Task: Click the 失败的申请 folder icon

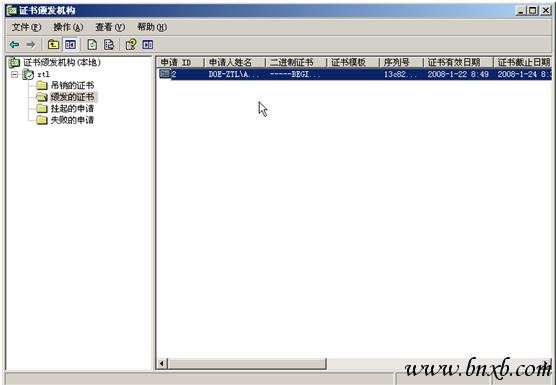Action: [x=42, y=120]
